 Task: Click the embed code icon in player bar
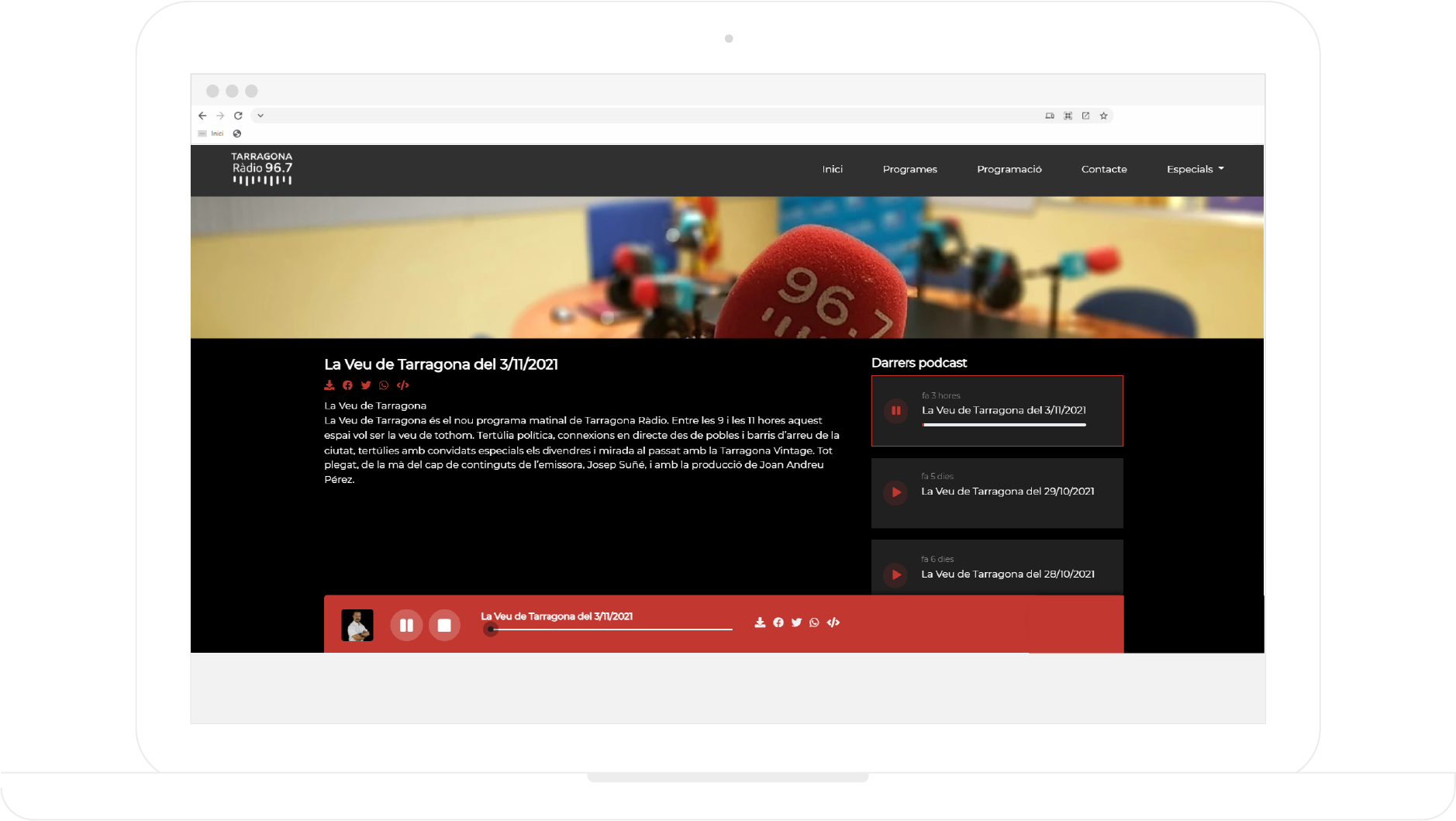point(833,623)
